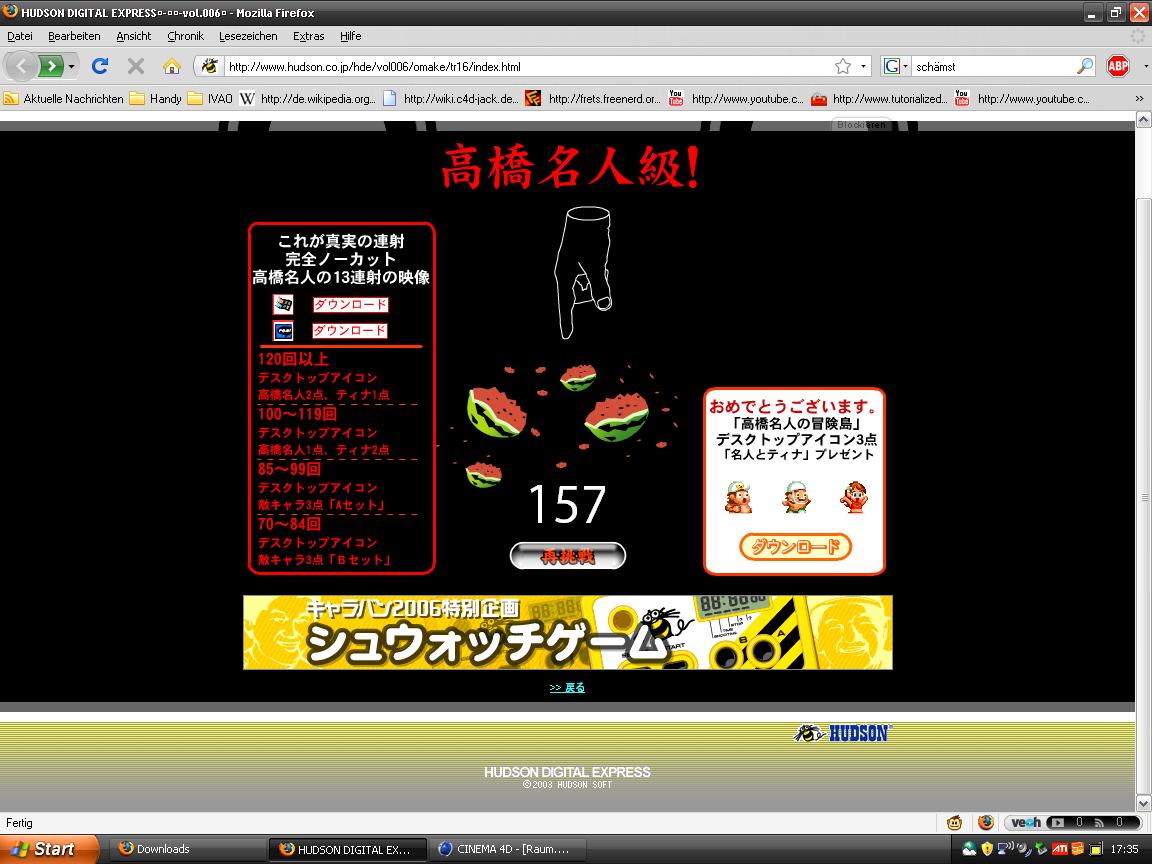The image size is (1152, 864).
Task: Click the gray X stop-loading button
Action: 136,66
